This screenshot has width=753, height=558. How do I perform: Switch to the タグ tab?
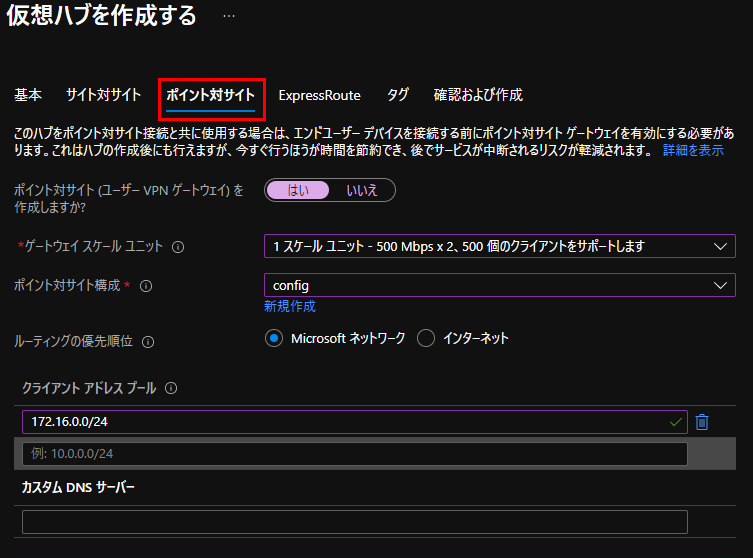tap(398, 95)
